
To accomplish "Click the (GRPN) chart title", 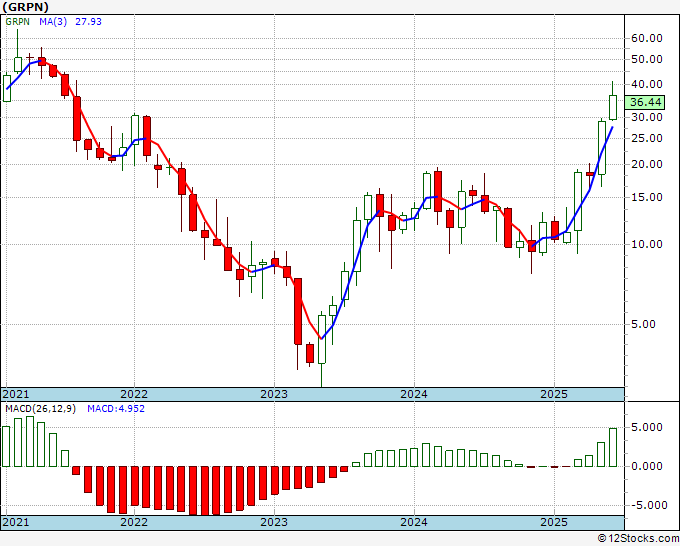I will coord(26,7).
